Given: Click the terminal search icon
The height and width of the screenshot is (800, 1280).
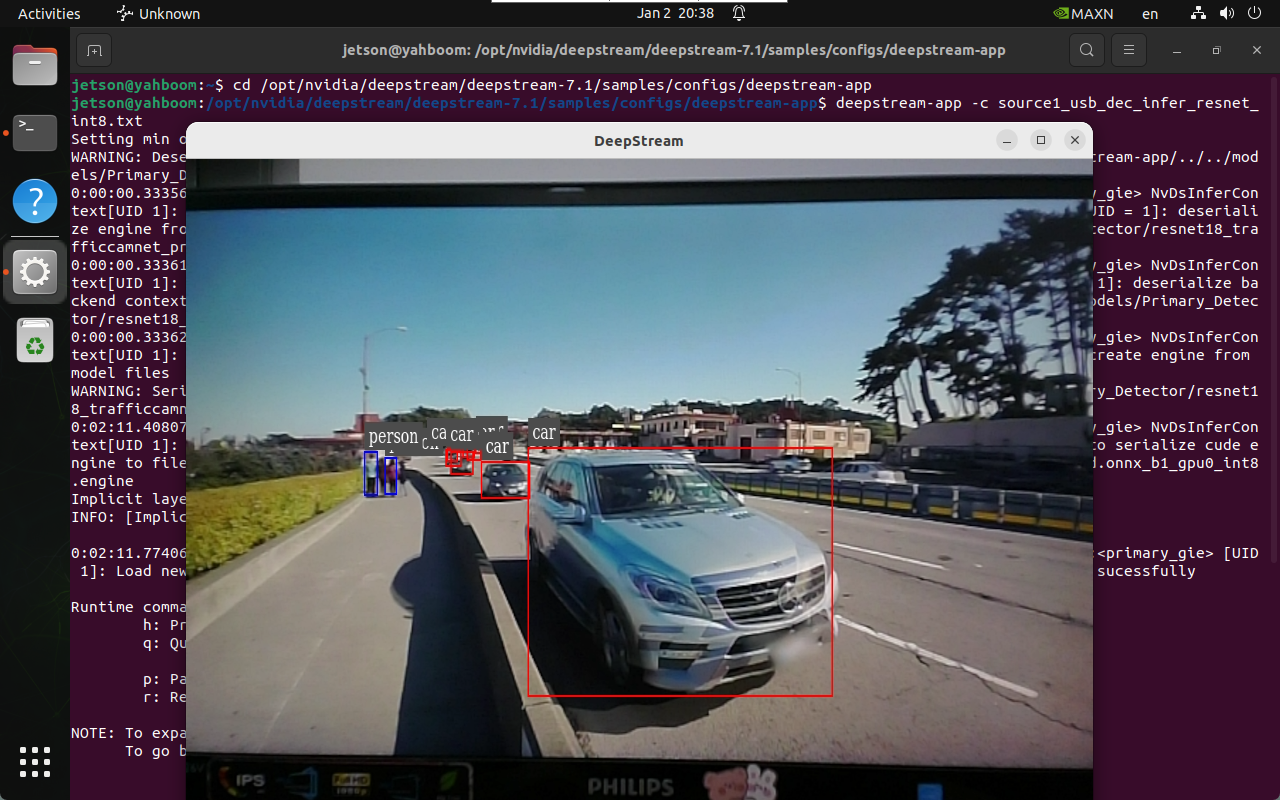Looking at the screenshot, I should pyautogui.click(x=1086, y=50).
